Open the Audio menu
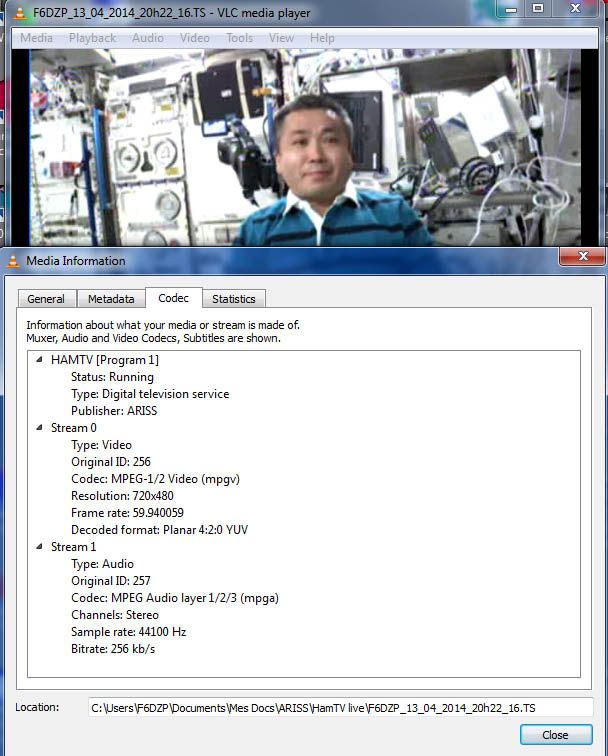Screen dimensions: 608x756 (148, 38)
